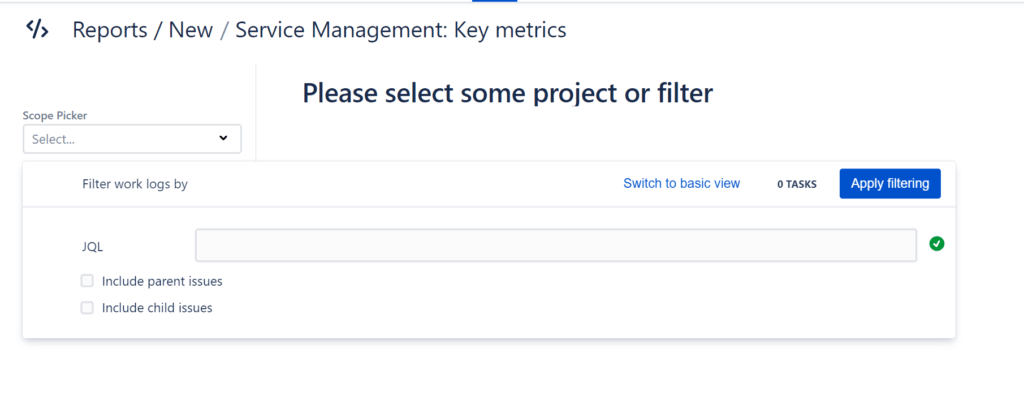
Task: Click the Filter work logs by heading
Action: 135,184
